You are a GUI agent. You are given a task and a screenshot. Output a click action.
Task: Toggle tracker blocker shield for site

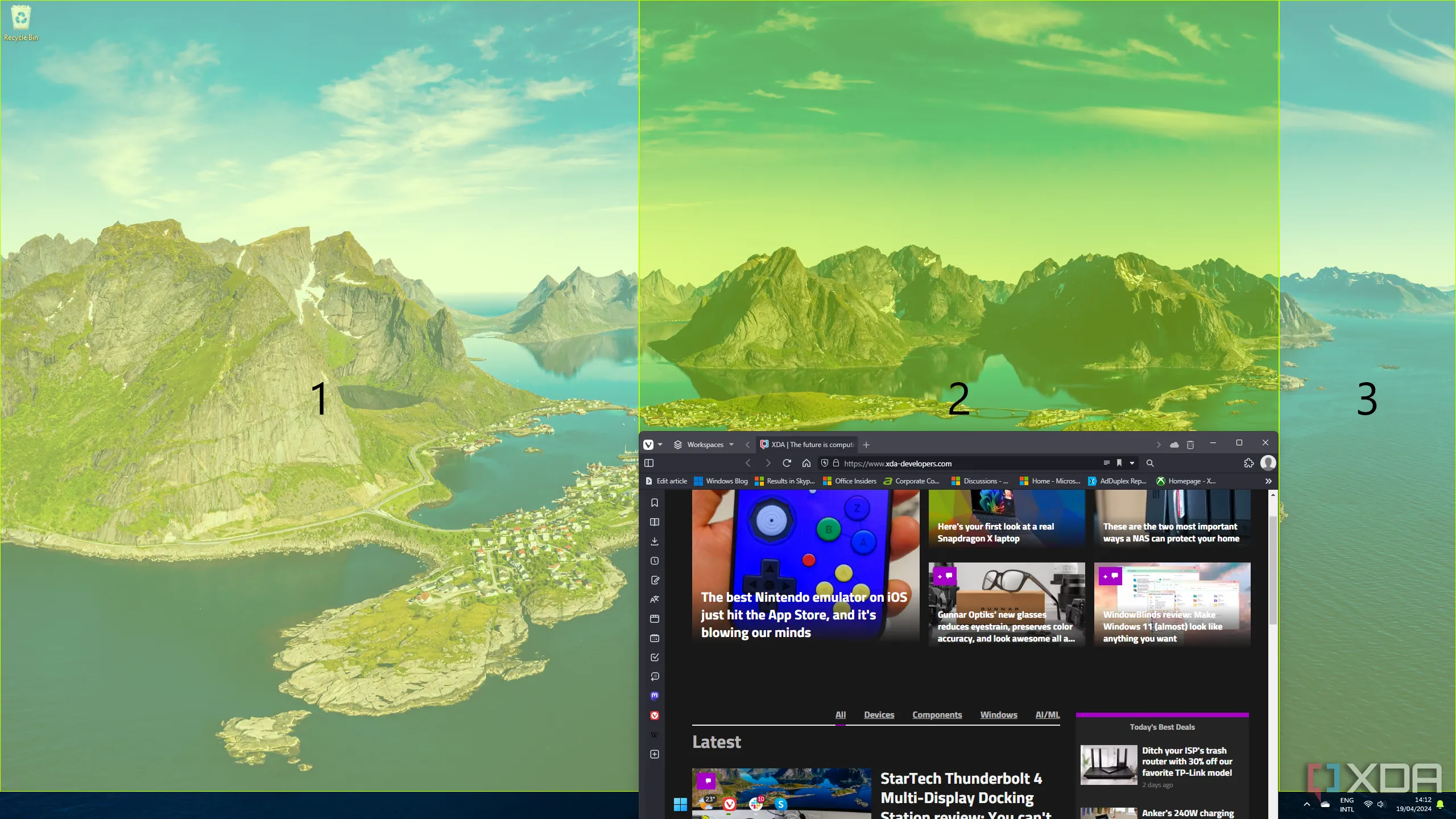(x=825, y=464)
